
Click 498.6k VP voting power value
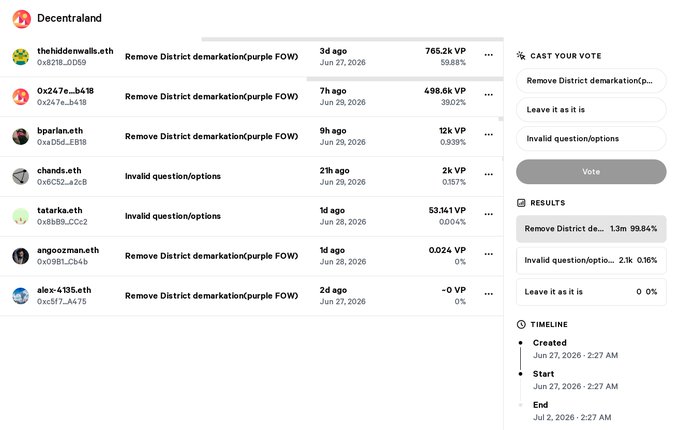pyautogui.click(x=445, y=91)
